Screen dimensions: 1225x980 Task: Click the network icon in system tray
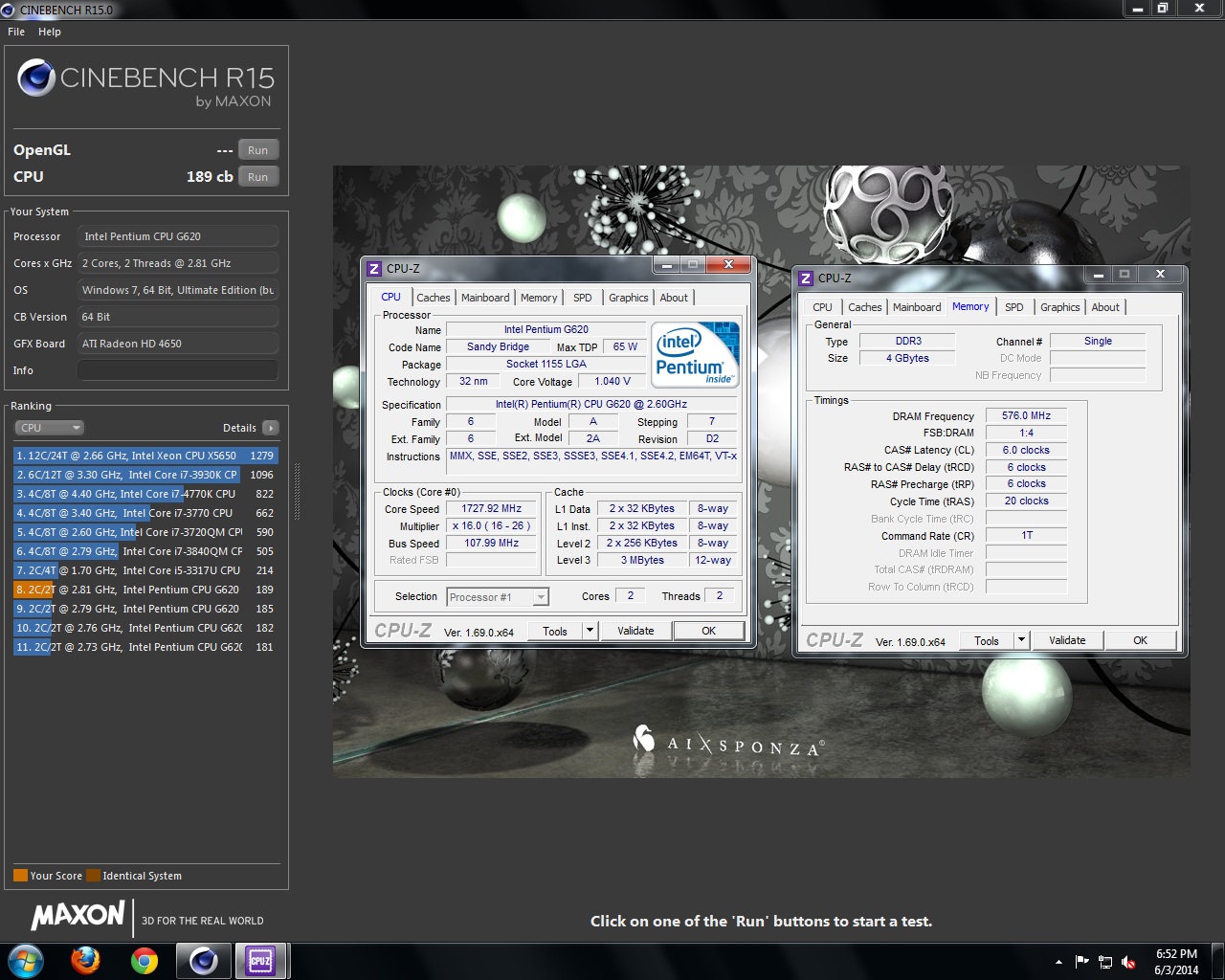[x=1105, y=962]
